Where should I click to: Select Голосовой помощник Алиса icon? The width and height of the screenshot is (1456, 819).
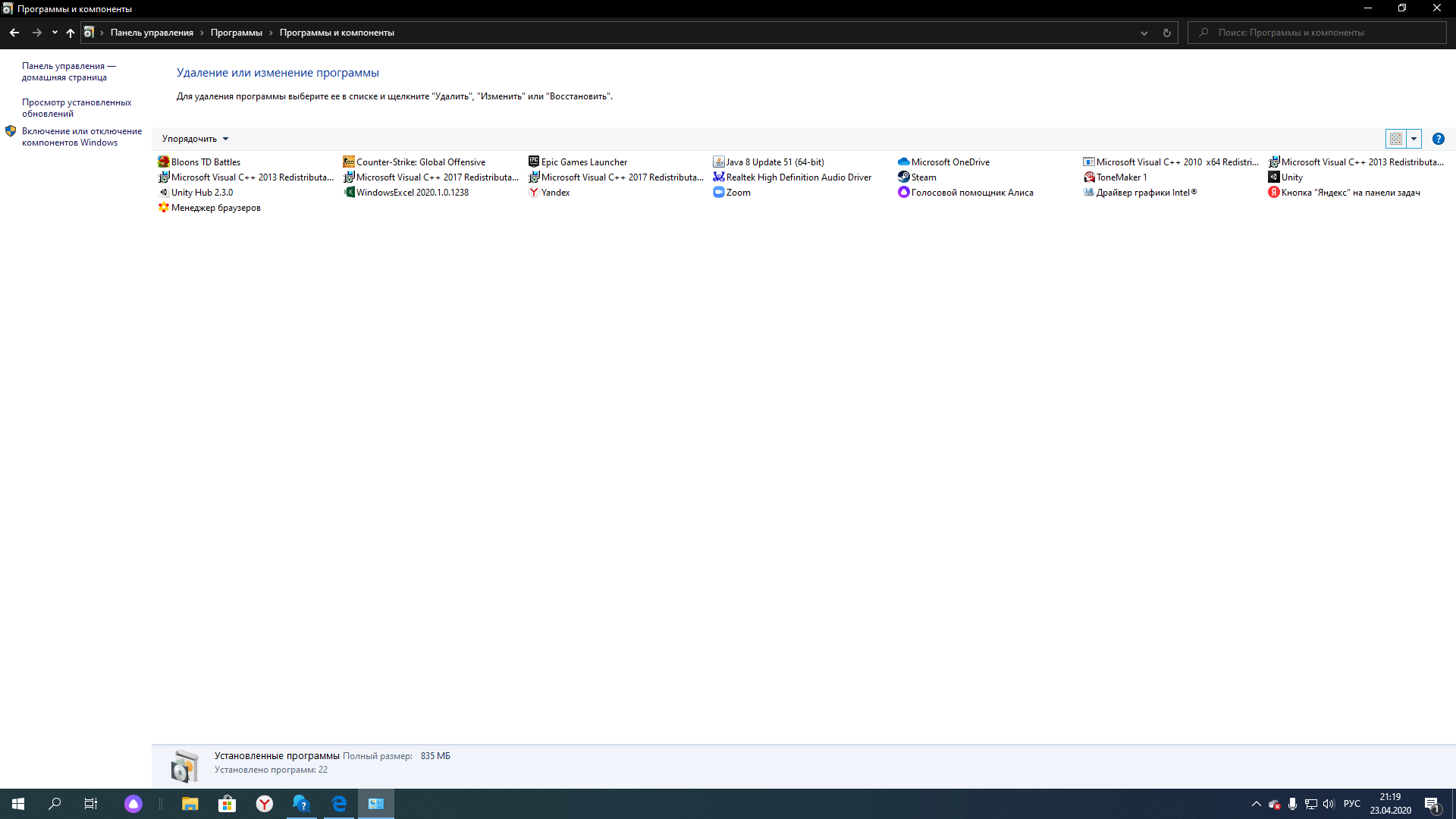tap(903, 192)
